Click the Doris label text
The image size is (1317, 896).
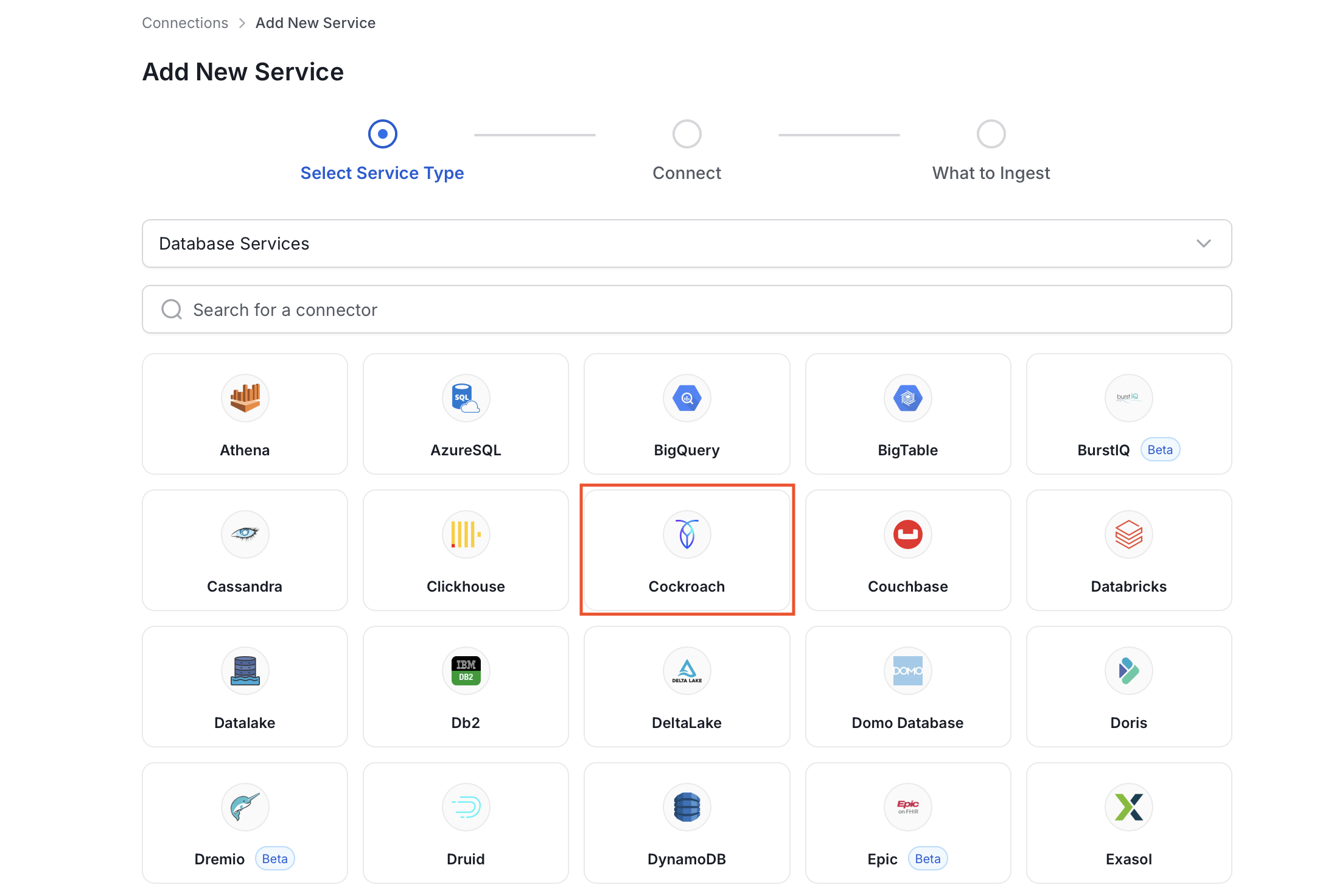[1129, 723]
